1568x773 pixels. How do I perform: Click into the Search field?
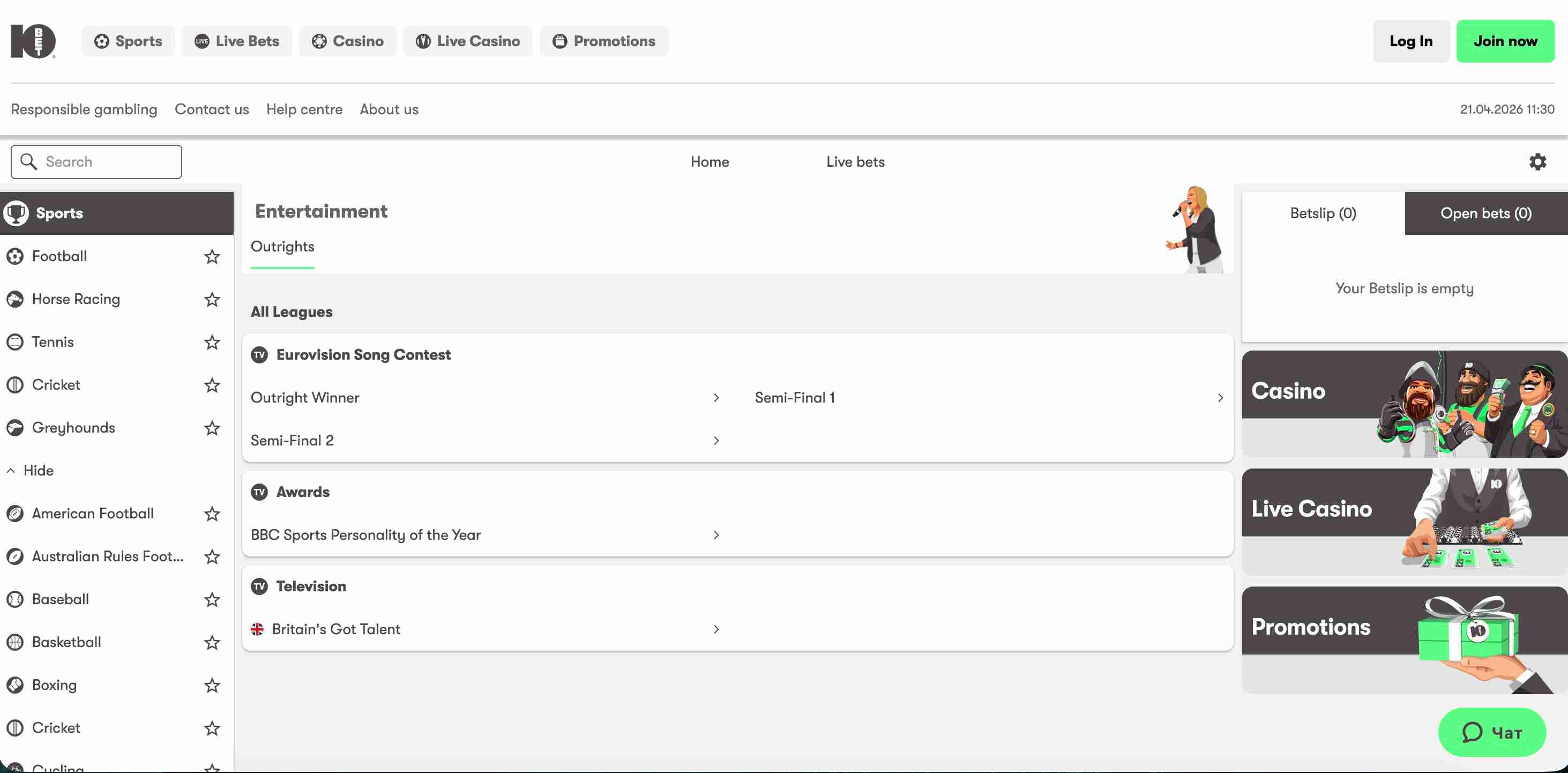(x=96, y=162)
